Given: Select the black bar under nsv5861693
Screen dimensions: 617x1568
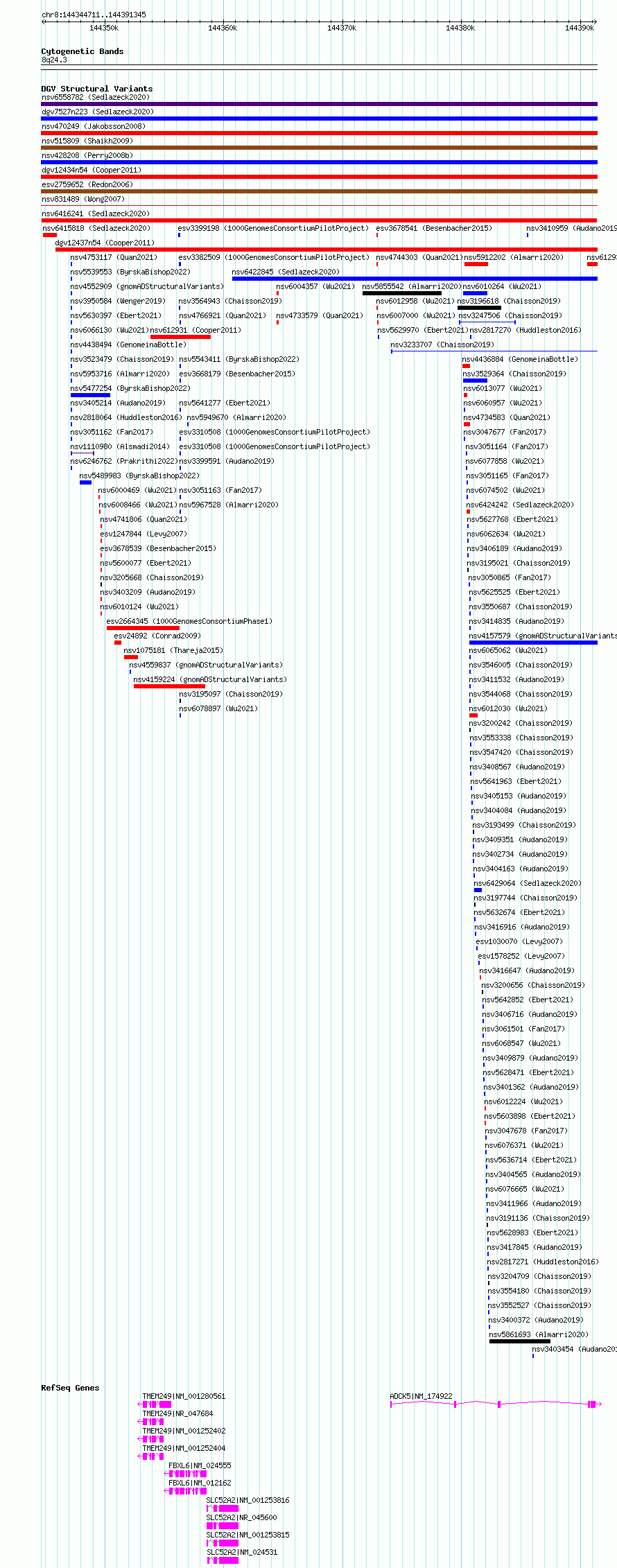Looking at the screenshot, I should click(x=520, y=1341).
